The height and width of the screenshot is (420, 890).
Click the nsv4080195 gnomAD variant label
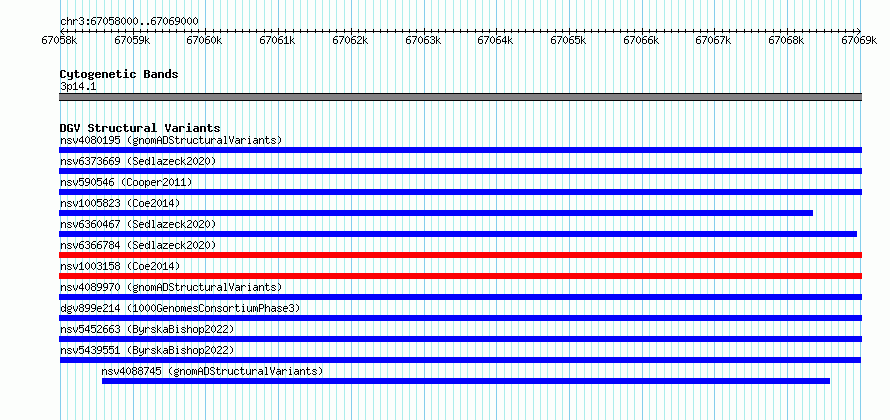(x=171, y=140)
